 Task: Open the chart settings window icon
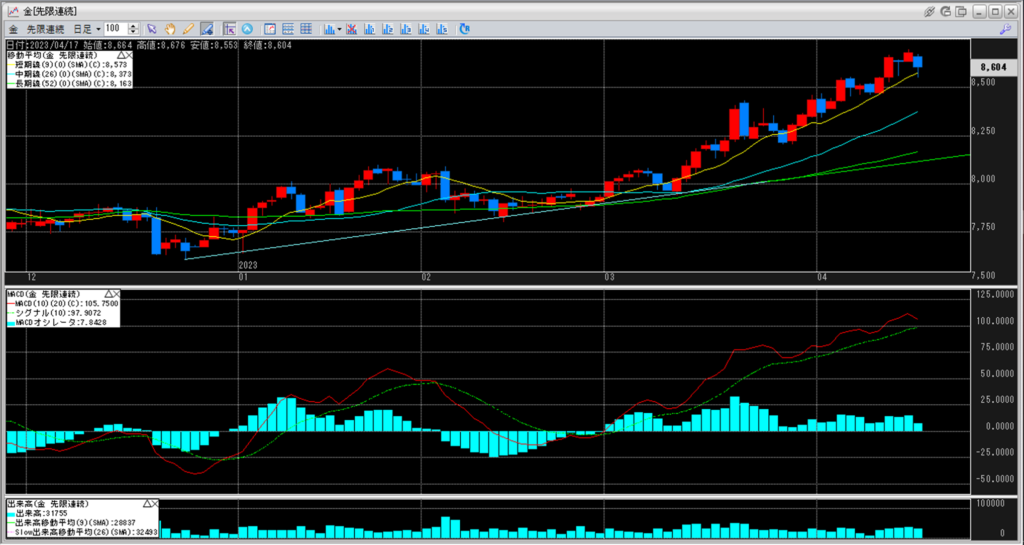(270, 29)
